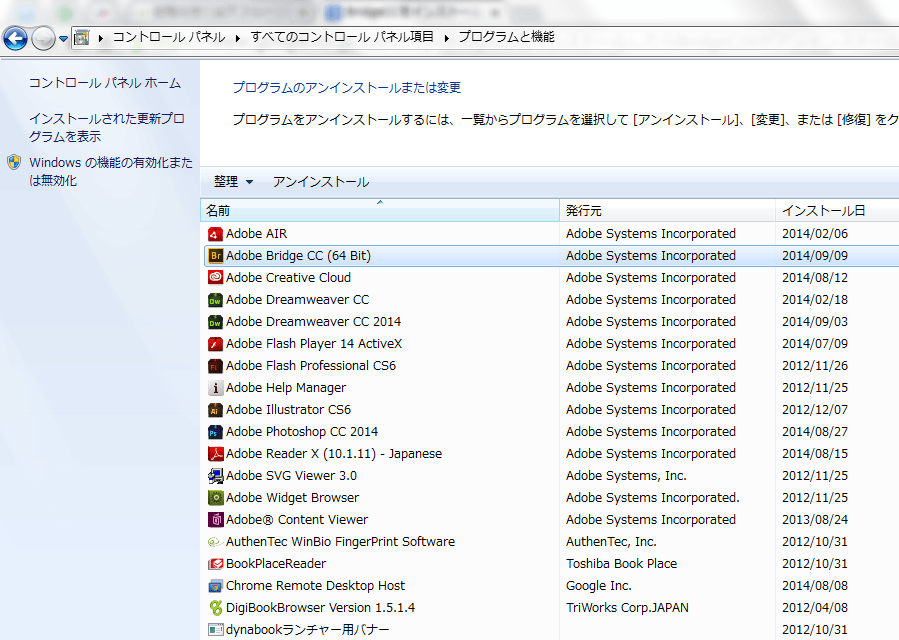Screen dimensions: 899x640
Task: Click the AuthenTec, Inc. publisher cell
Action: coord(611,541)
